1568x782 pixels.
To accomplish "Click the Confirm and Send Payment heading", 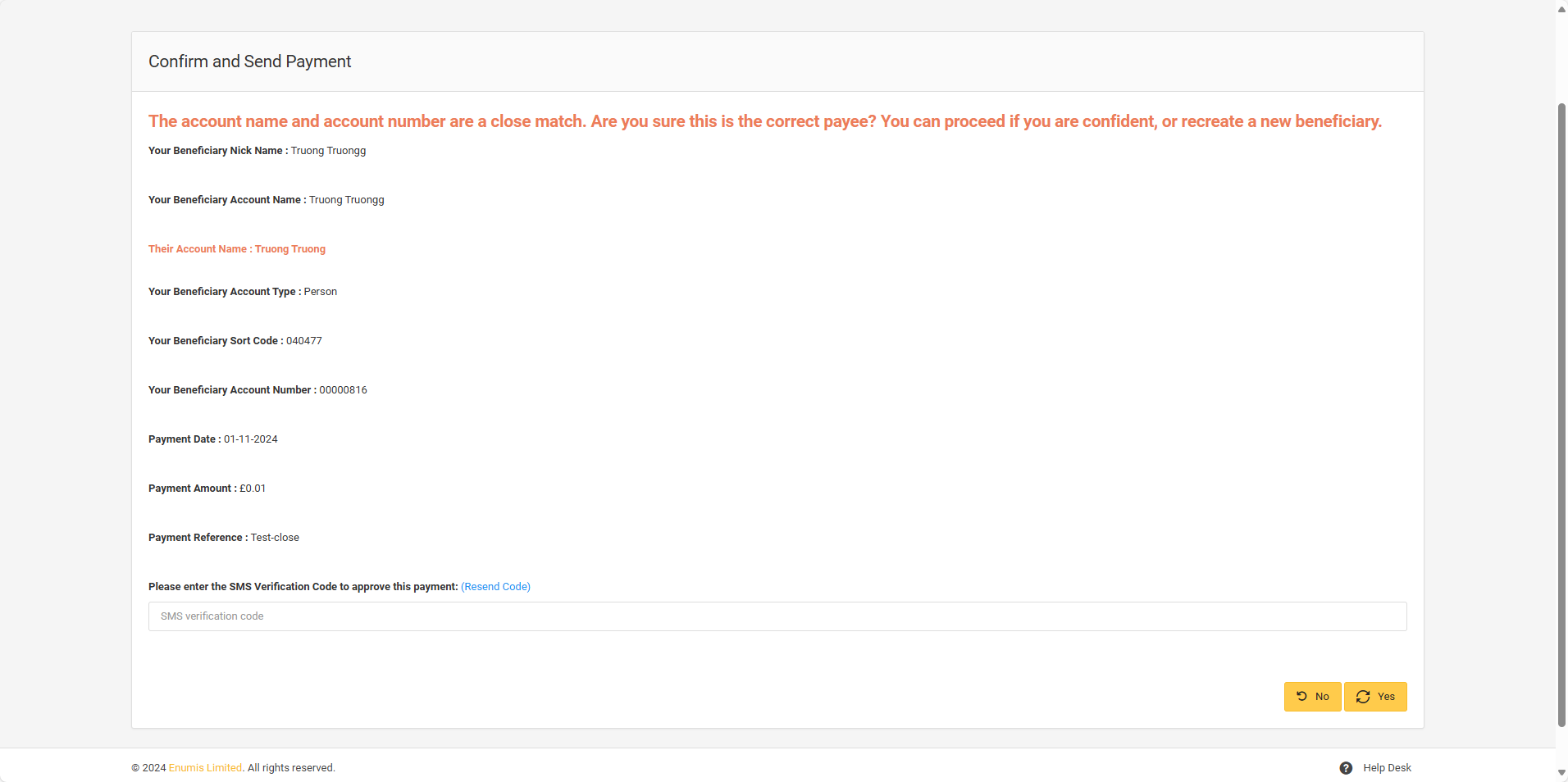I will coord(249,61).
